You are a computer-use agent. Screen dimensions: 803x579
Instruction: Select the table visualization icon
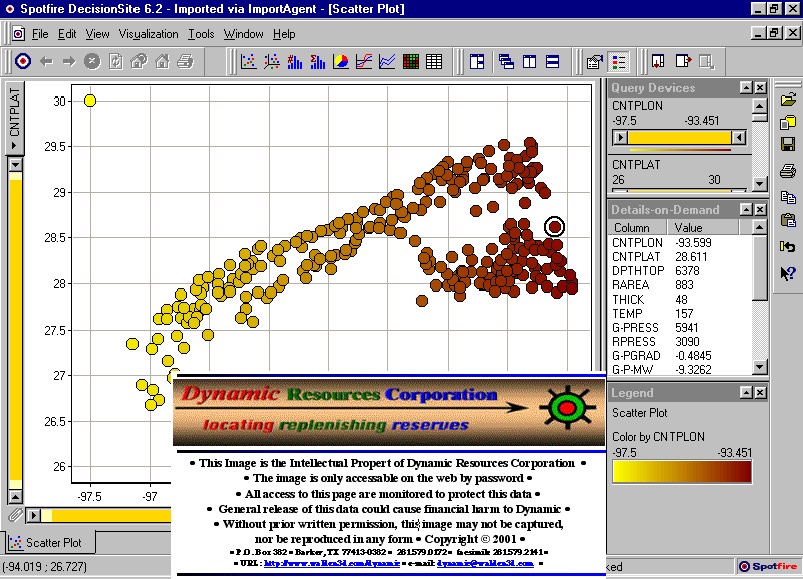tap(434, 62)
